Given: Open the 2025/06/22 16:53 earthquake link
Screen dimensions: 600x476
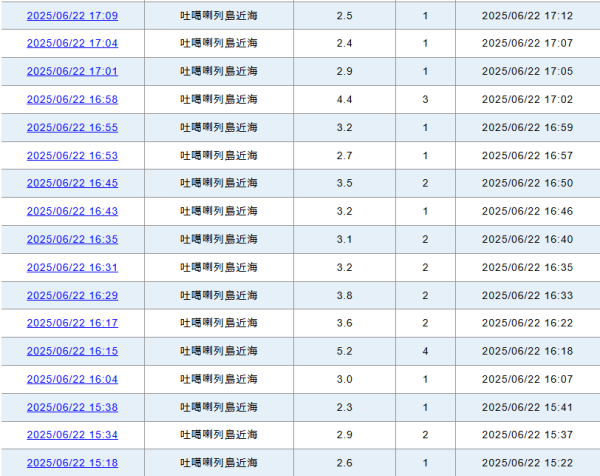Looking at the screenshot, I should click(72, 156).
